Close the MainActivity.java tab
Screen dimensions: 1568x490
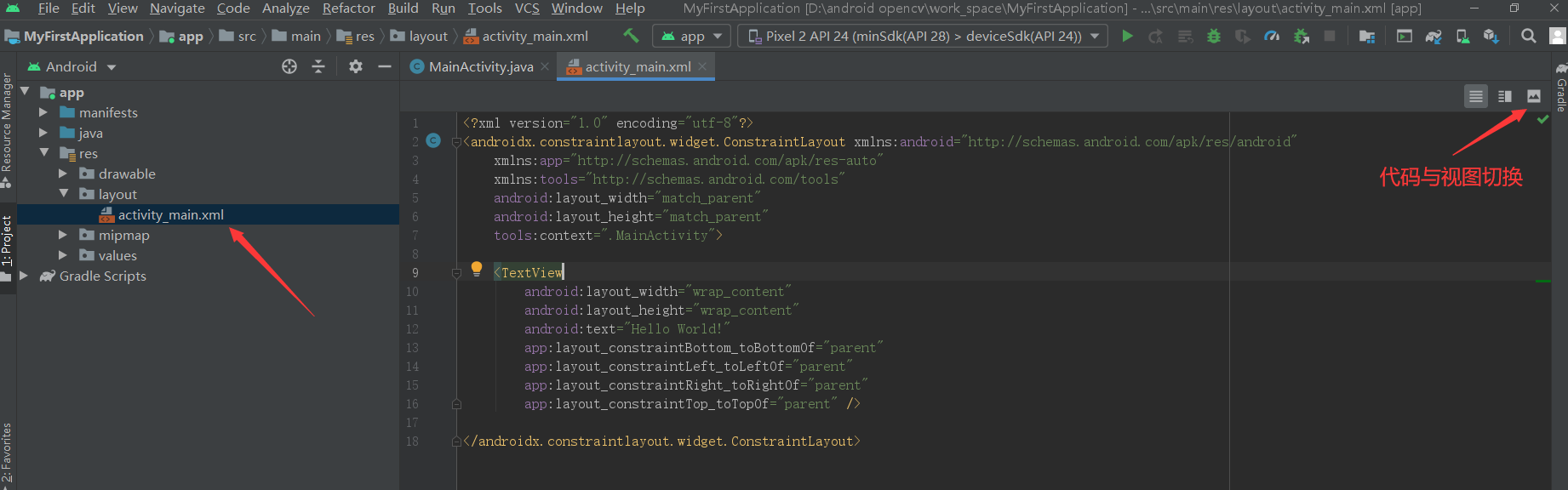point(545,66)
